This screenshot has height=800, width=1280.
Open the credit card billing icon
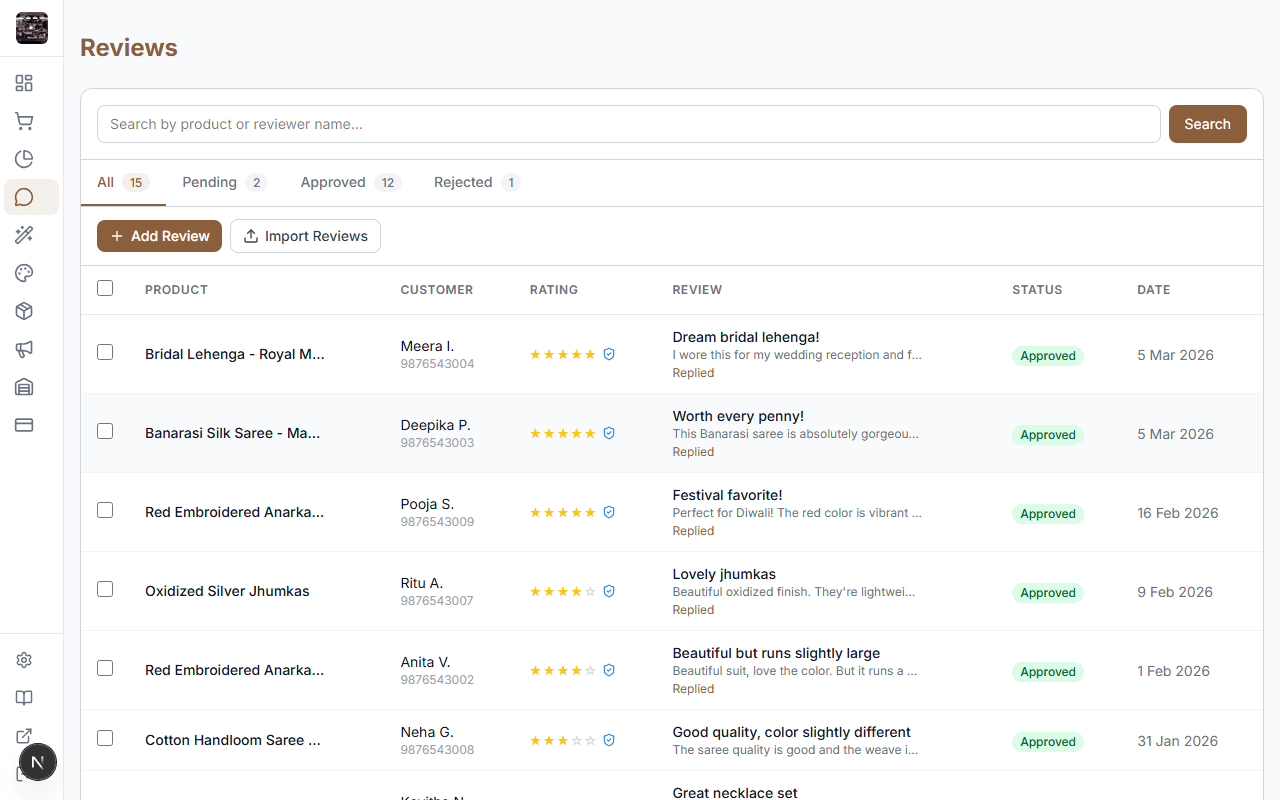pos(24,425)
